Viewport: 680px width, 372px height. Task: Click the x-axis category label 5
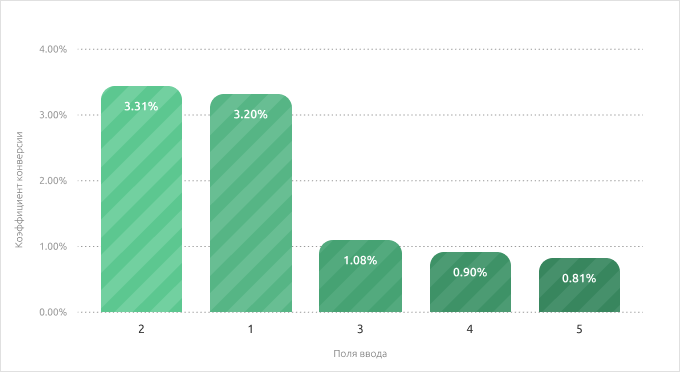(x=579, y=330)
